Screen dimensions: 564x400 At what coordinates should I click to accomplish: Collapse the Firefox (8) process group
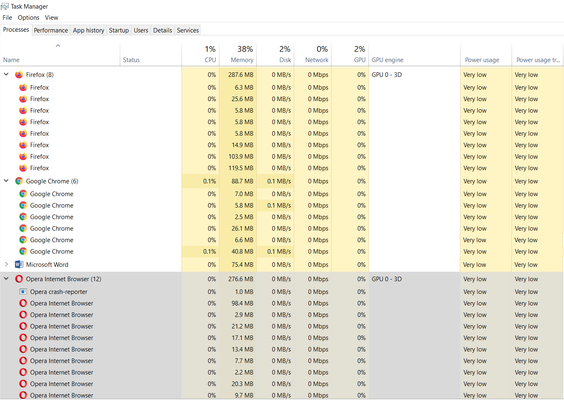[x=6, y=74]
